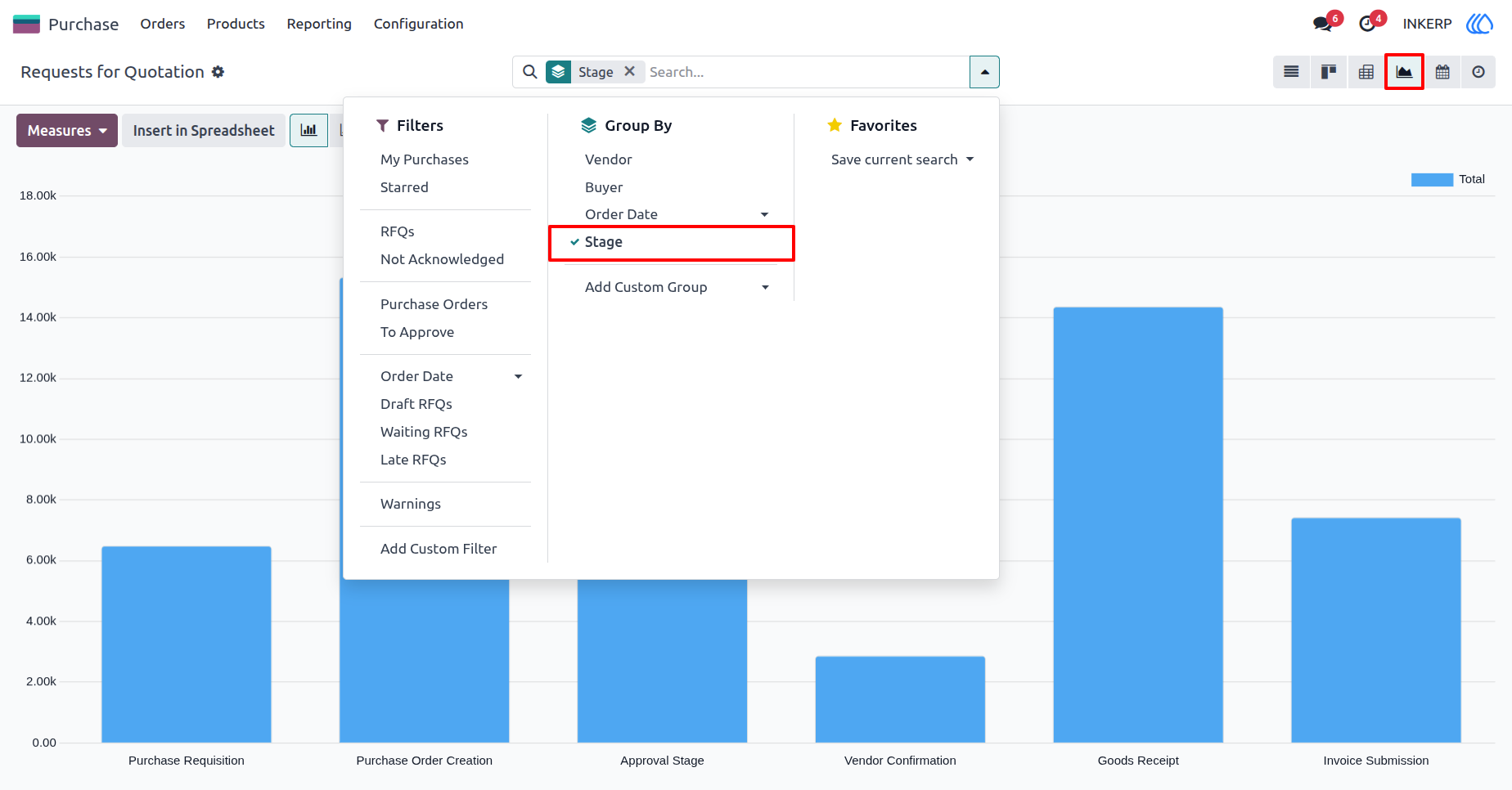
Task: Click the Total legend color swatch
Action: [x=1432, y=180]
